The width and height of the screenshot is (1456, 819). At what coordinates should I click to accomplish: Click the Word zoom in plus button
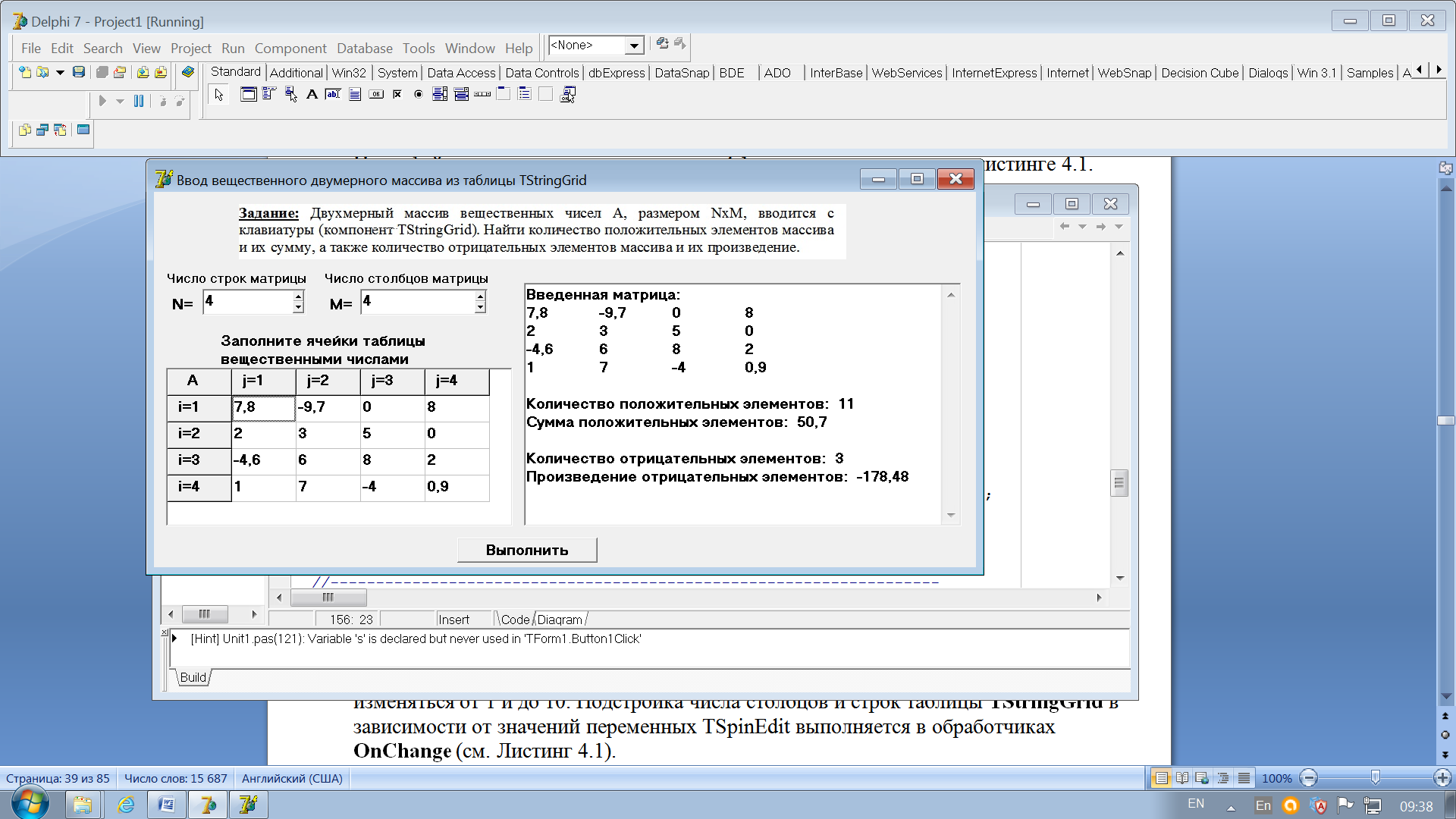point(1442,778)
